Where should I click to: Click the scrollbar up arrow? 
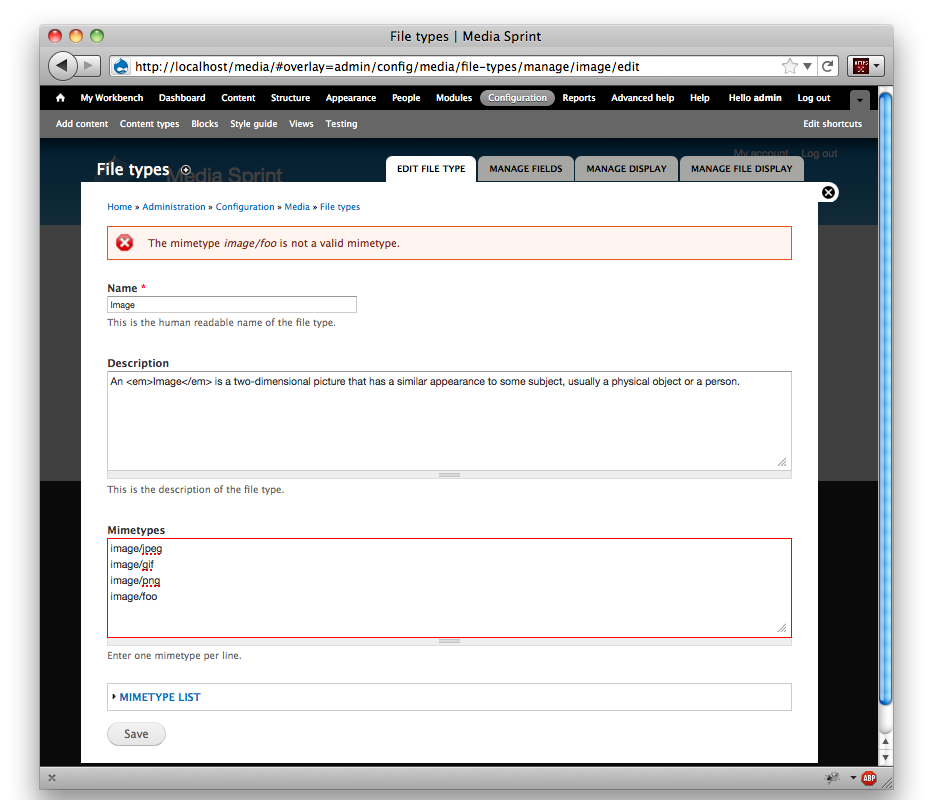[x=885, y=742]
